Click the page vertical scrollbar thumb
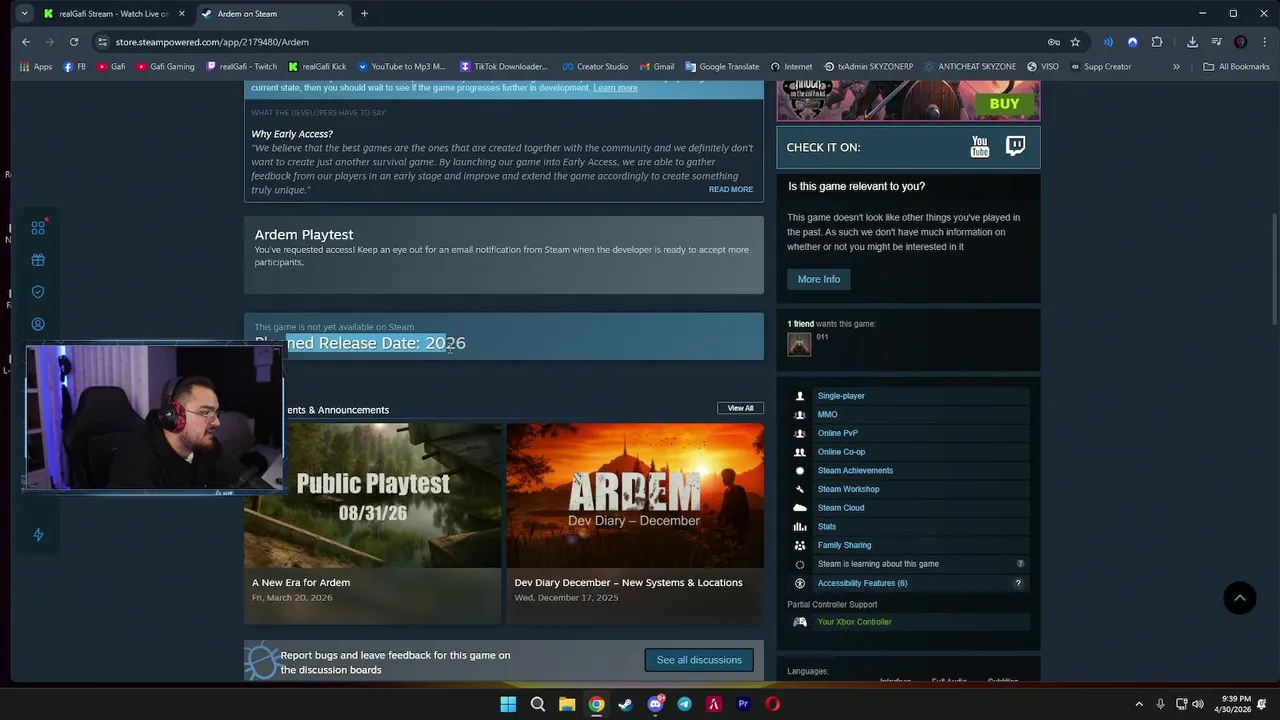This screenshot has height=720, width=1280. 1274,269
